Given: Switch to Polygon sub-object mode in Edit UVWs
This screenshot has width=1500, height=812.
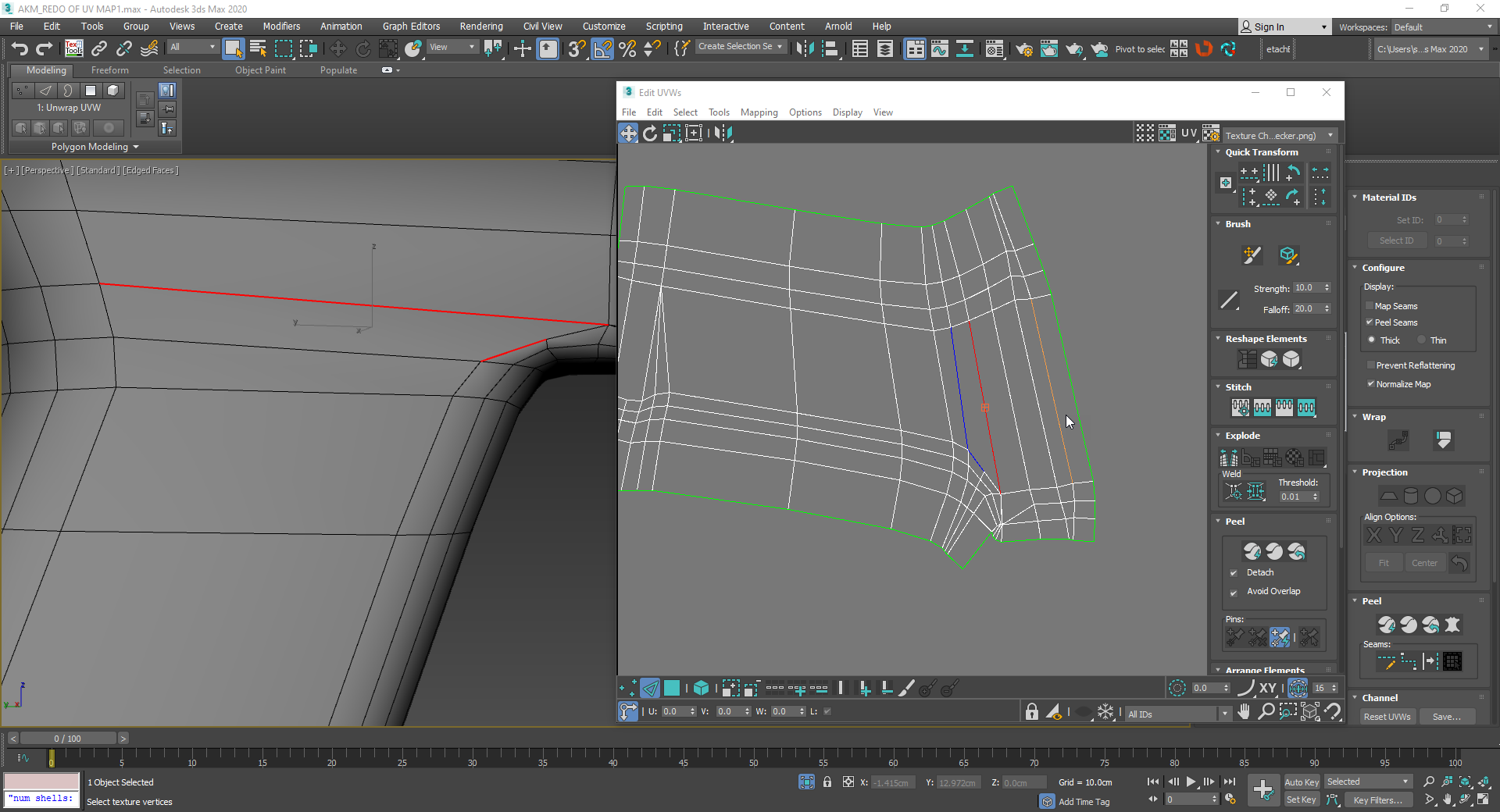Looking at the screenshot, I should coord(672,688).
